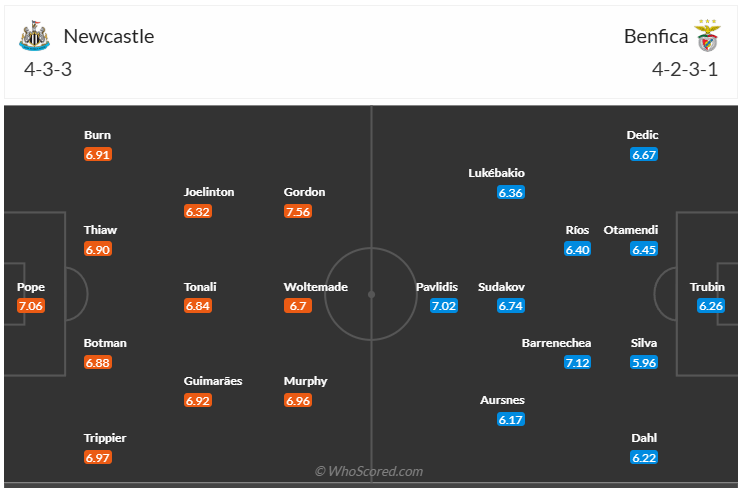741x488 pixels.
Task: Select Burn's 6.91 rating badge
Action: coord(98,155)
